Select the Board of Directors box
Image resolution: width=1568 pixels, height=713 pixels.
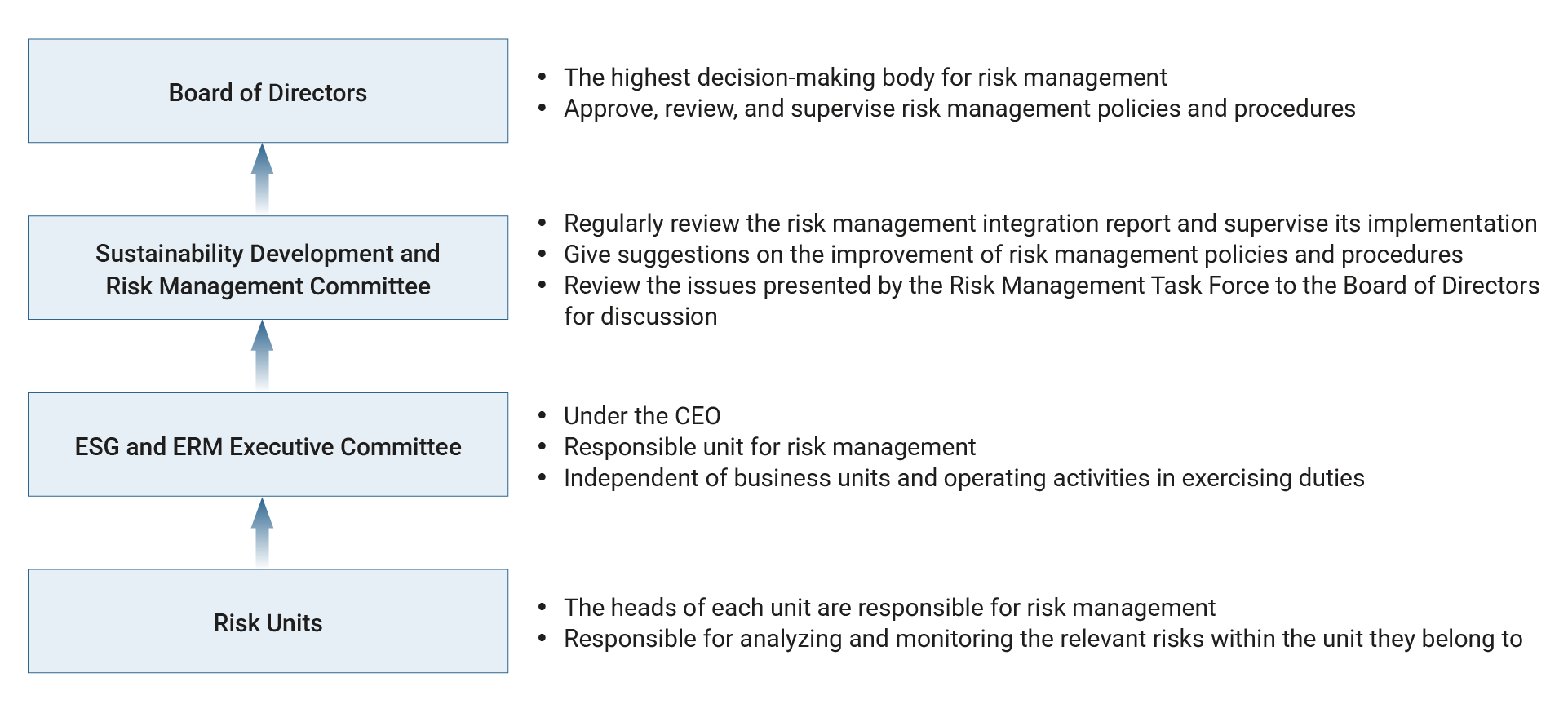pos(268,91)
